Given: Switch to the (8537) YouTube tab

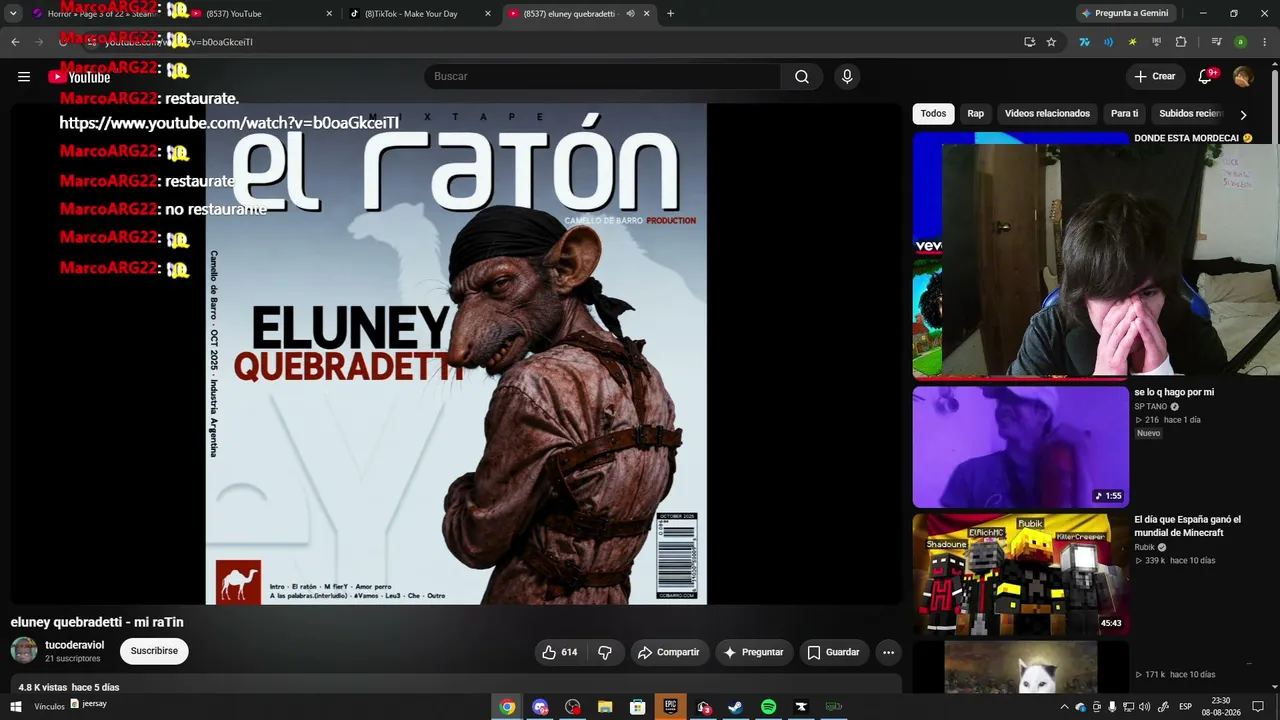Looking at the screenshot, I should pos(260,14).
